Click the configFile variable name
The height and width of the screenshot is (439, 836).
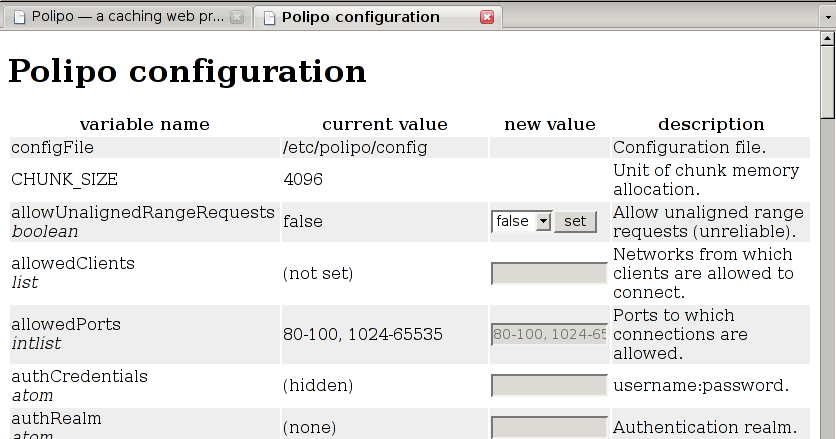coord(52,147)
